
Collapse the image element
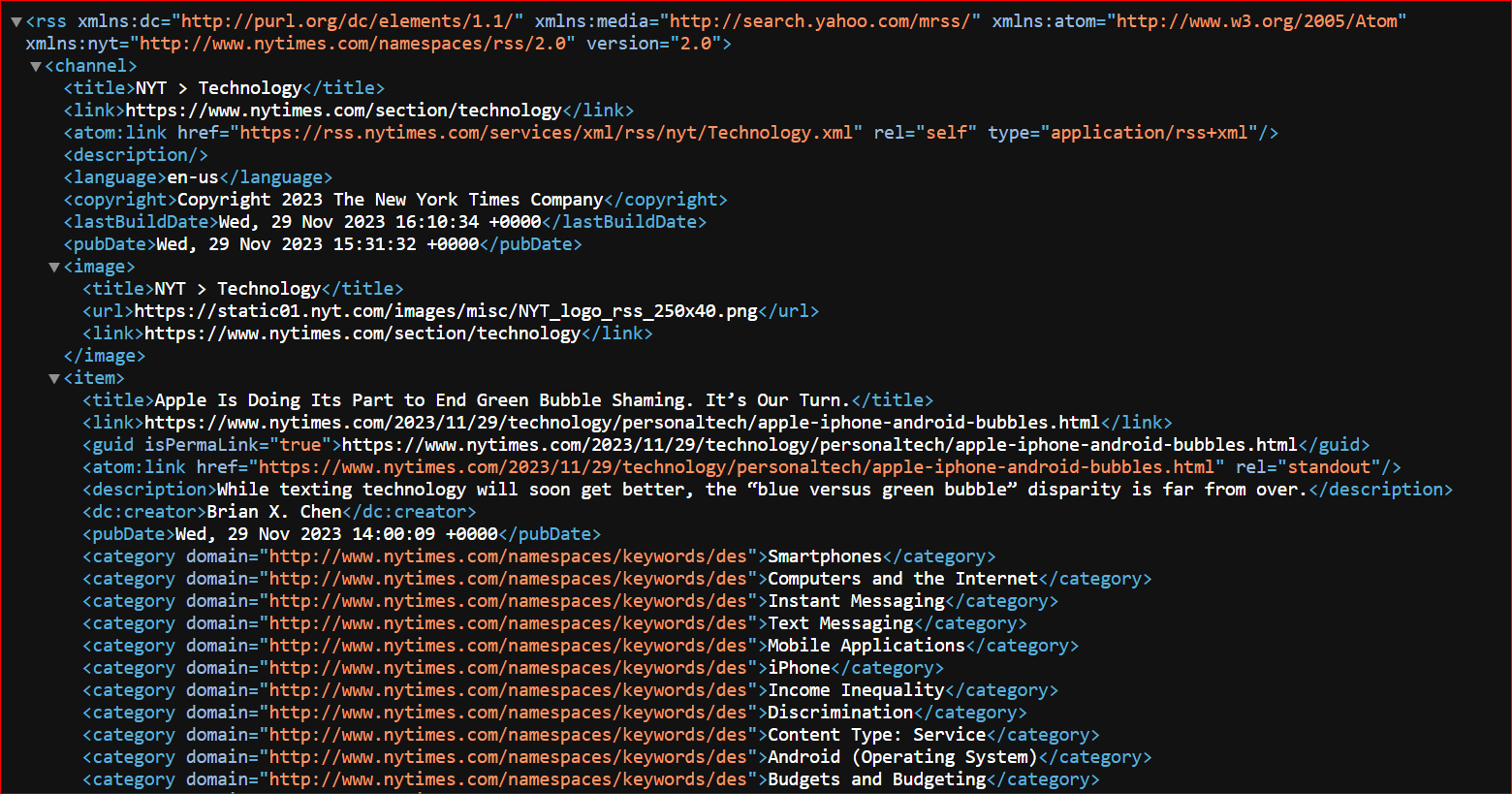pos(54,266)
